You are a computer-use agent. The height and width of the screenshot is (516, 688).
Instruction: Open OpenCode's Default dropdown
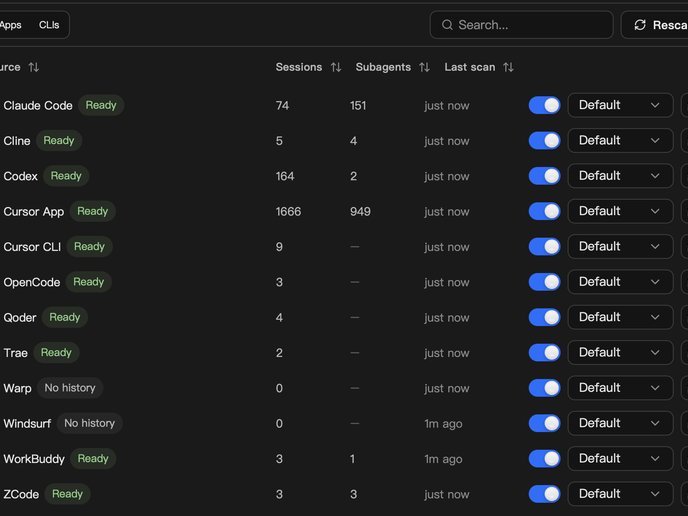point(620,282)
